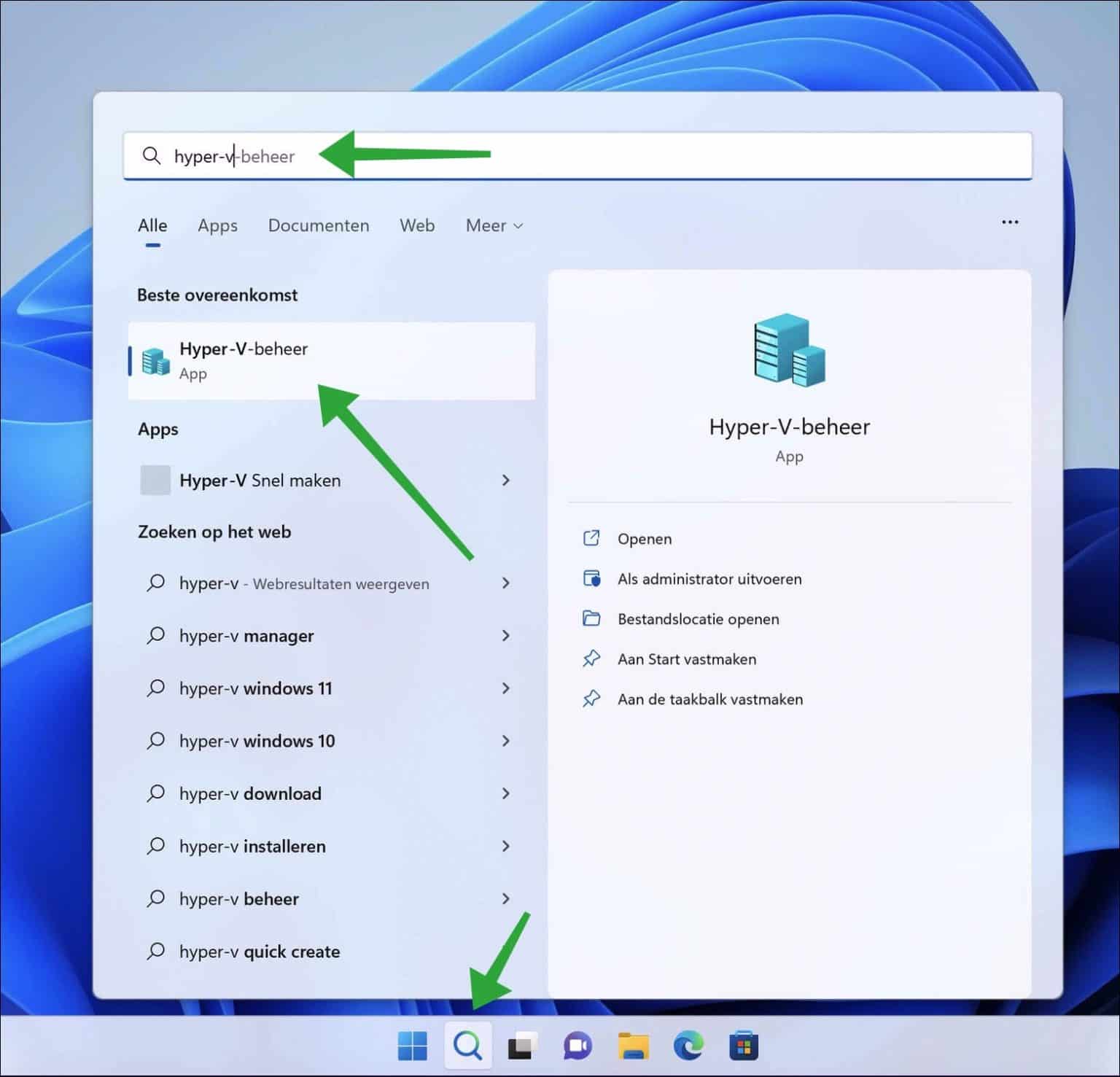Open the three-dot options menu
Image resolution: width=1120 pixels, height=1077 pixels.
click(x=1011, y=222)
